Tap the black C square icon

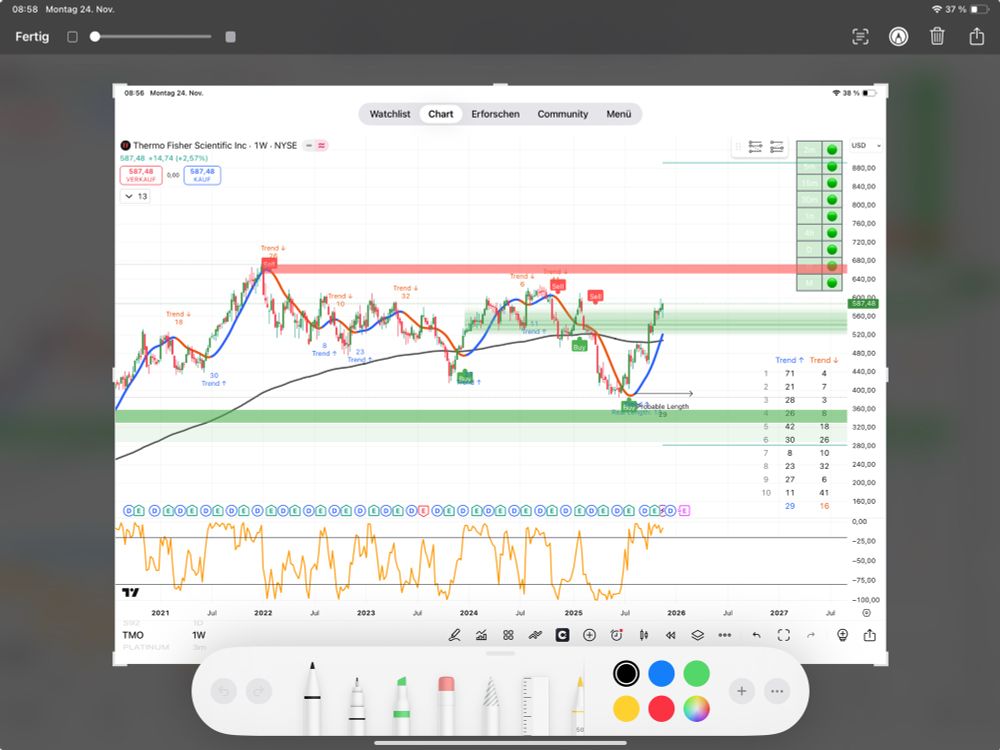coord(562,635)
